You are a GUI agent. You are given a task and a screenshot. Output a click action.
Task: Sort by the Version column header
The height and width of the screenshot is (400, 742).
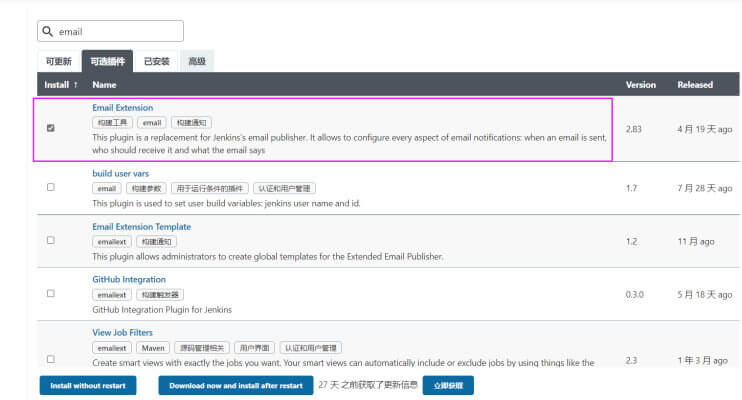(x=641, y=85)
